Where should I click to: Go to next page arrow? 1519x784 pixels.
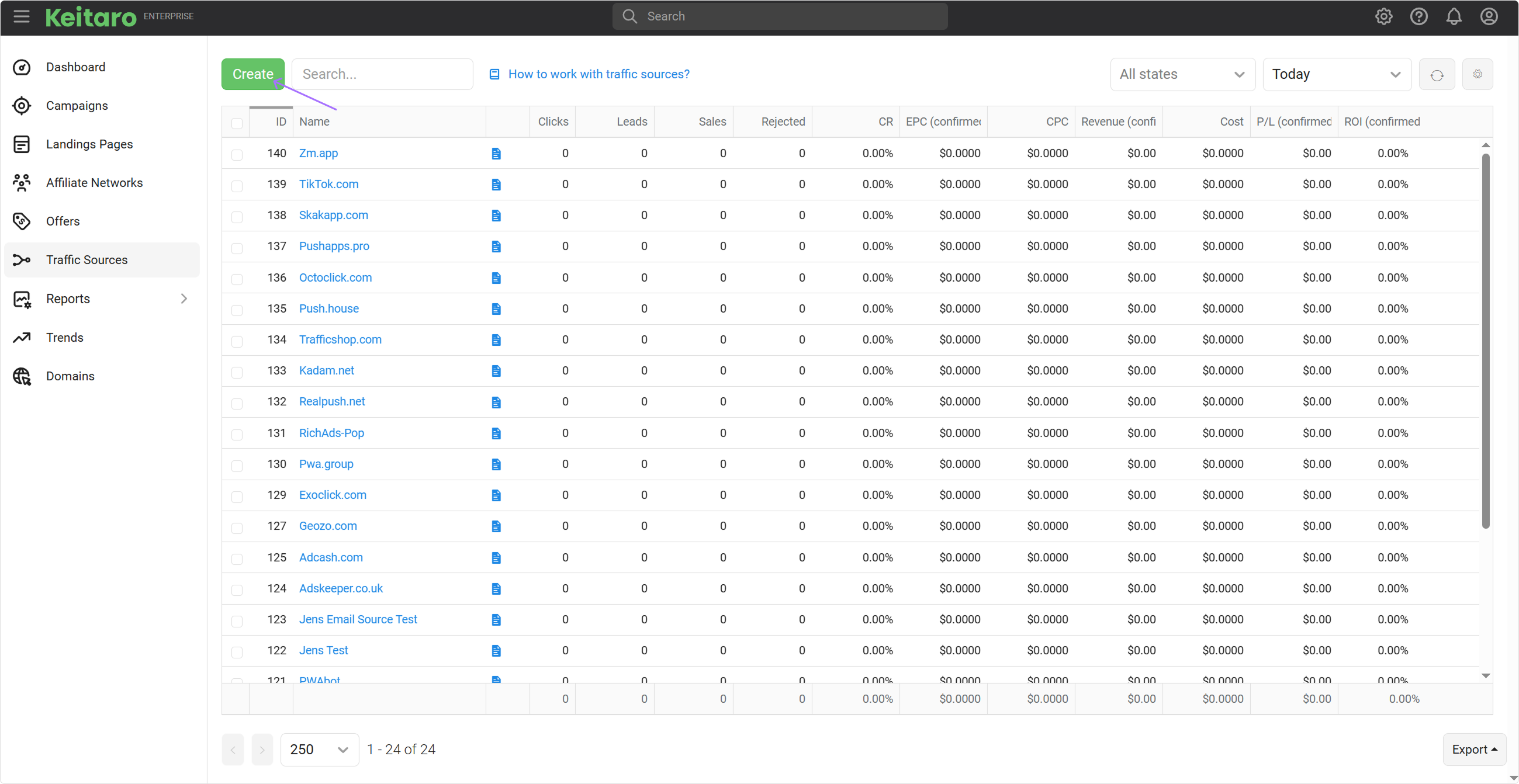[262, 750]
